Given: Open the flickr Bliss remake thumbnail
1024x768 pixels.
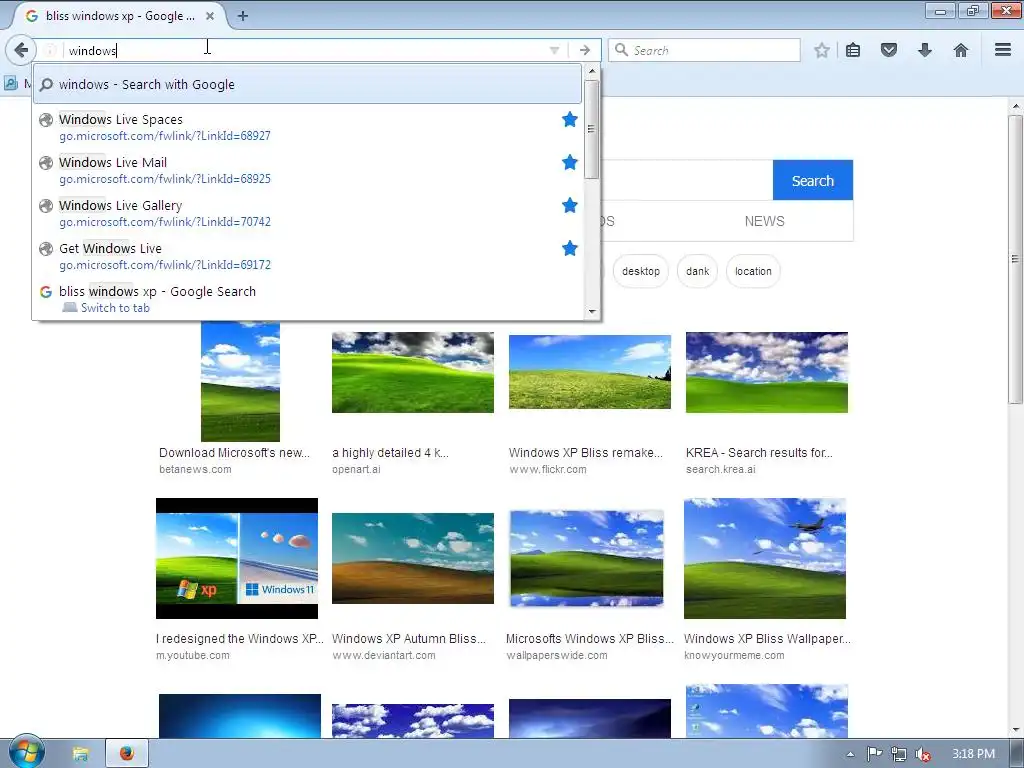Looking at the screenshot, I should [x=590, y=372].
